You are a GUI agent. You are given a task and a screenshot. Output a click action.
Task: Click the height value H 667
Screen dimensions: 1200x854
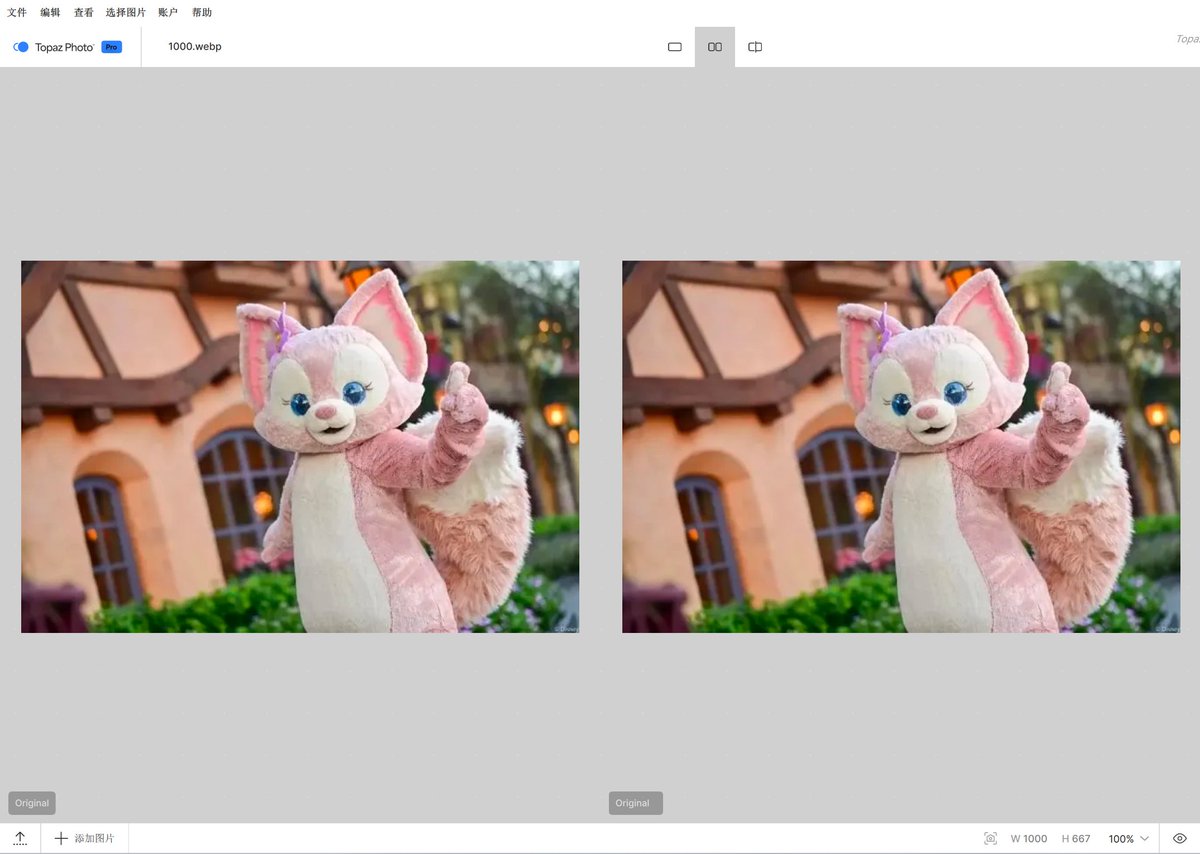pyautogui.click(x=1076, y=838)
